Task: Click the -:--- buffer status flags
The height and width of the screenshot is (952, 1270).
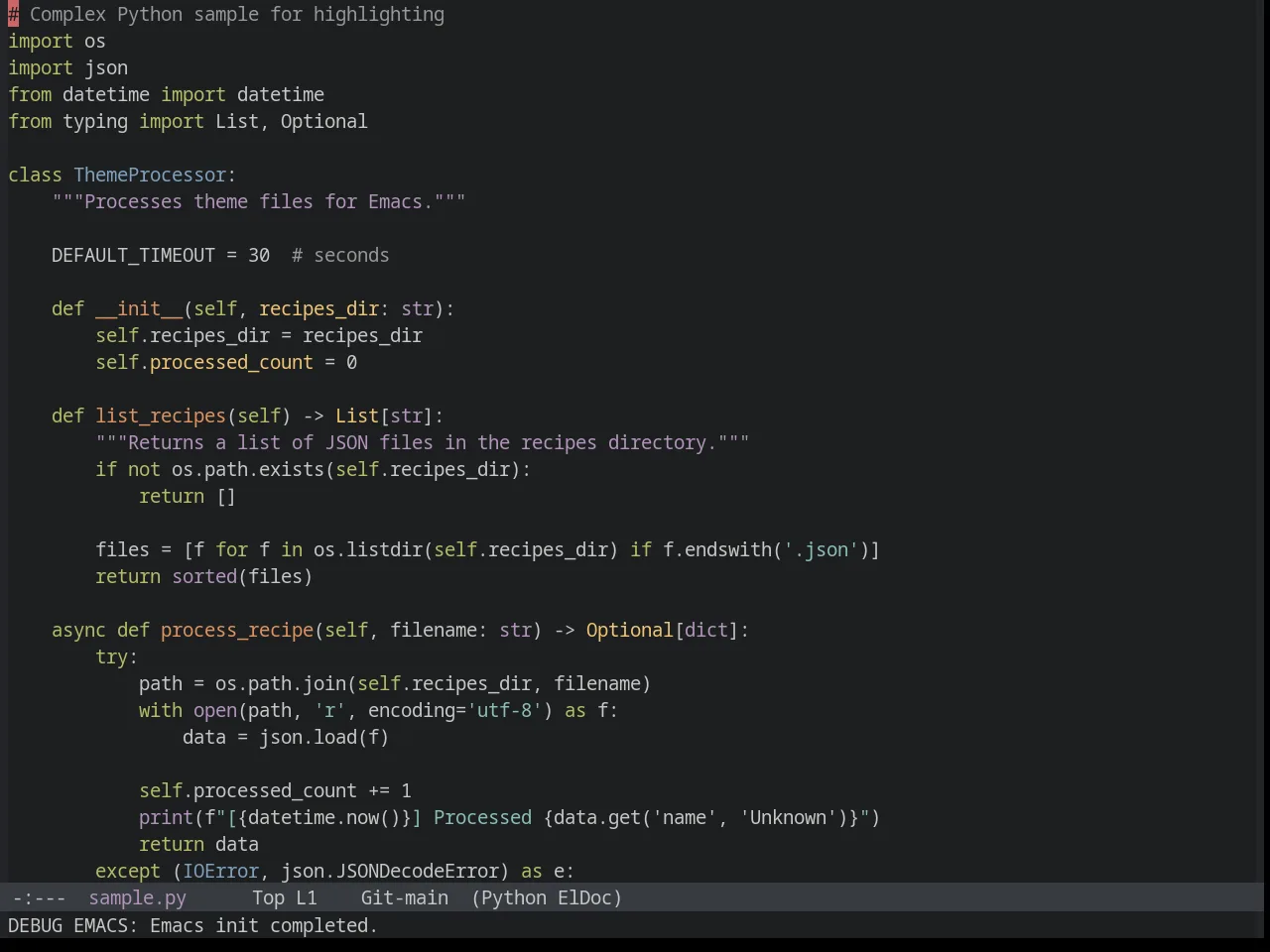Action: point(39,897)
